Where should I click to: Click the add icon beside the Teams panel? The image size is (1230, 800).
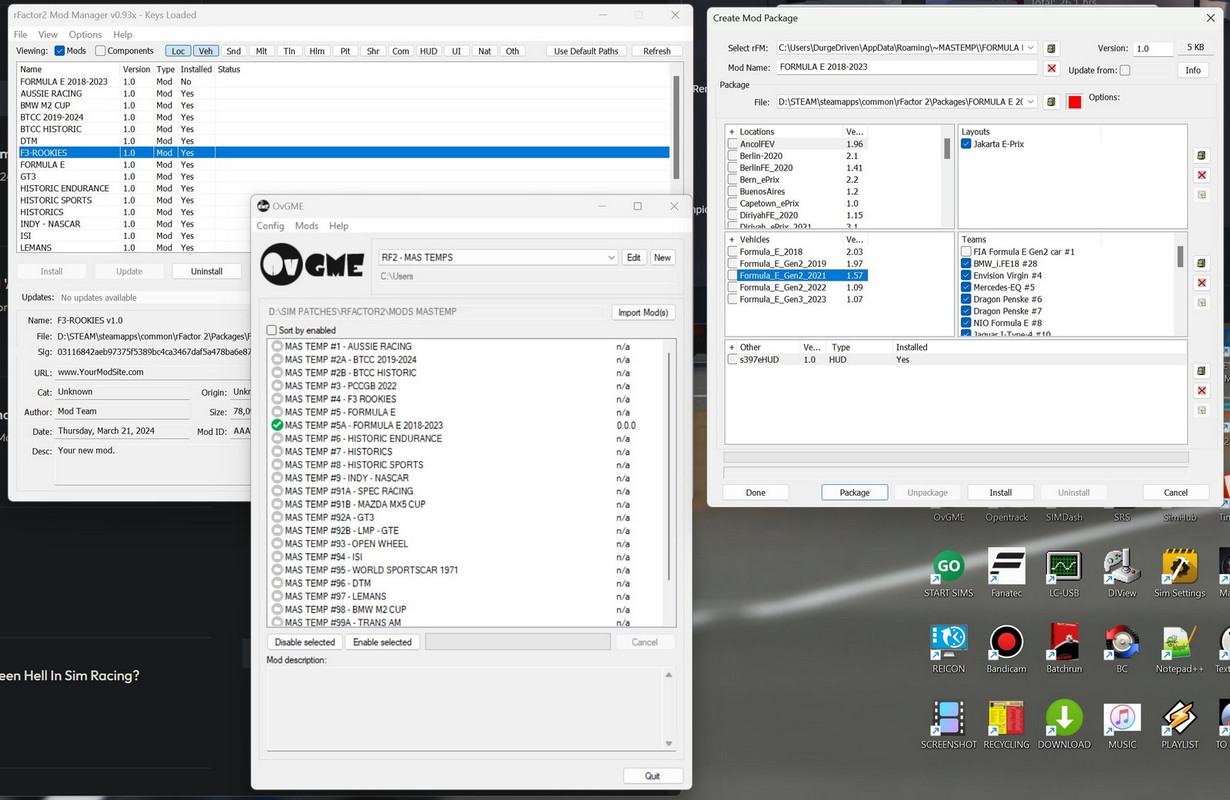[1202, 263]
